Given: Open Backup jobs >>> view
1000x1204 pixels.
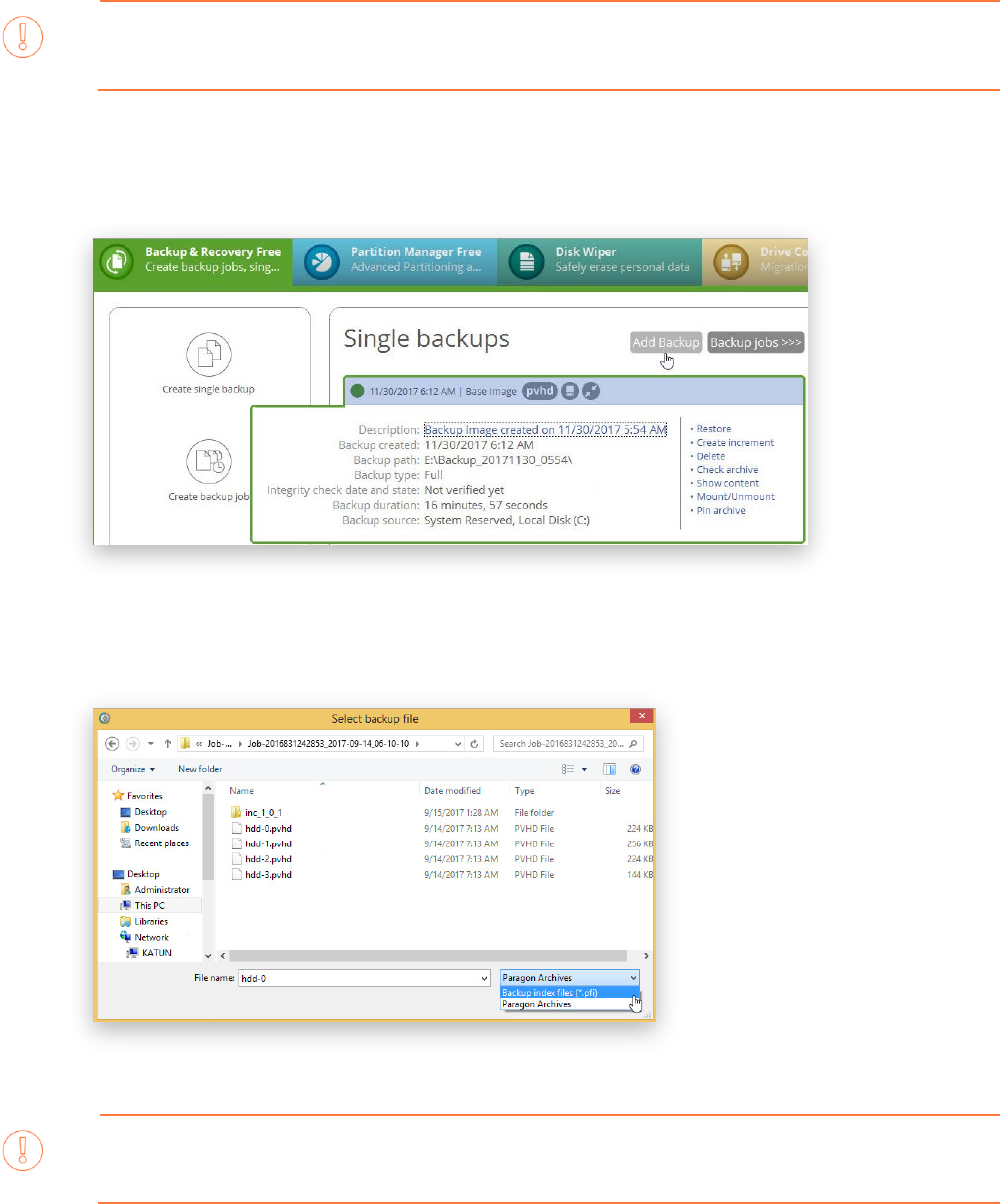Looking at the screenshot, I should (x=755, y=342).
